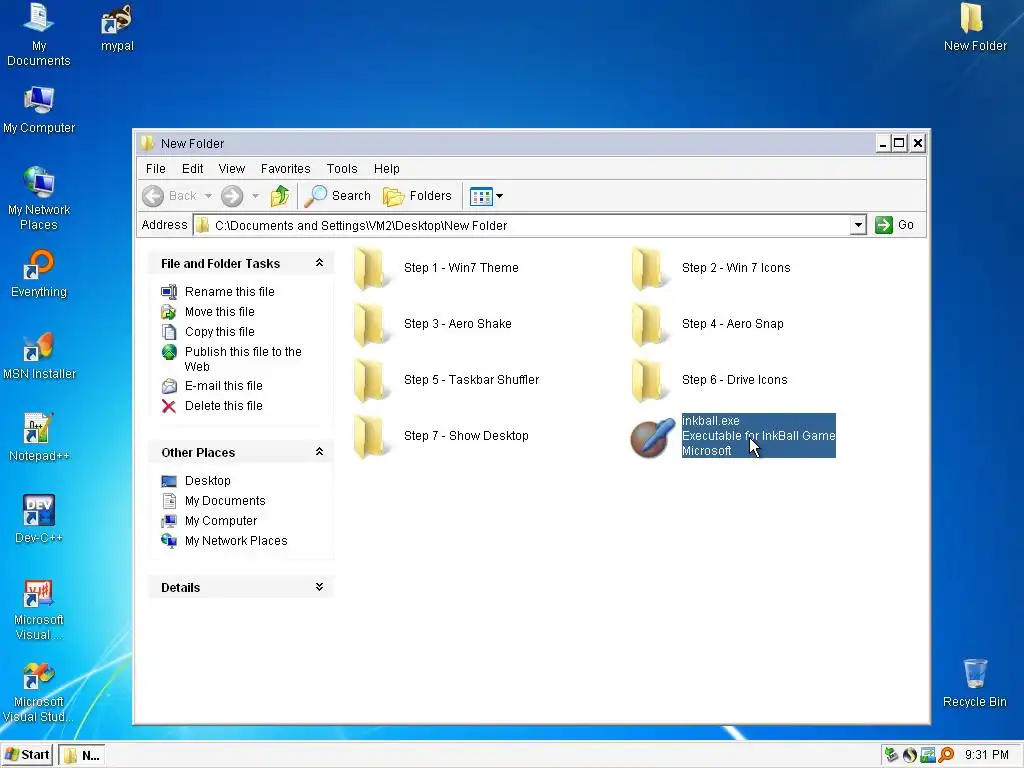Open the Favorites menu
This screenshot has width=1024, height=768.
tap(285, 168)
